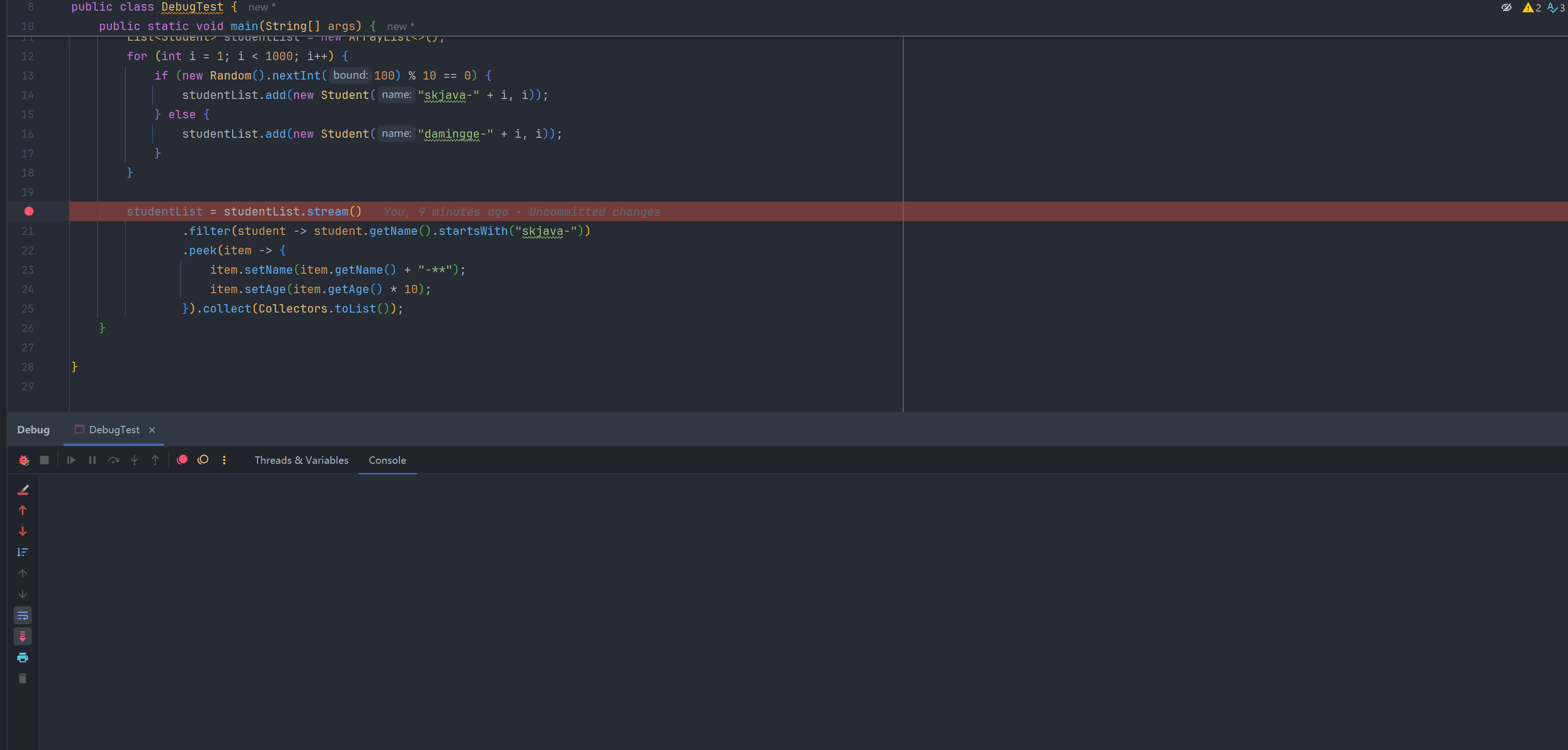Click the red up stack trace arrow
The height and width of the screenshot is (750, 1568).
pyautogui.click(x=23, y=511)
